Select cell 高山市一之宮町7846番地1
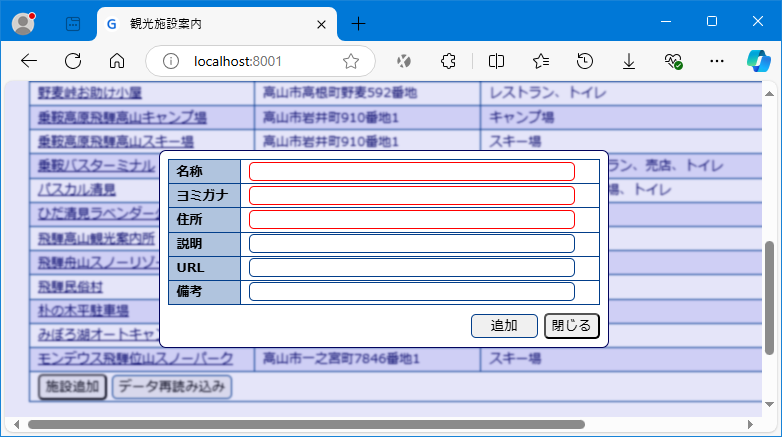The height and width of the screenshot is (437, 782). pyautogui.click(x=368, y=358)
